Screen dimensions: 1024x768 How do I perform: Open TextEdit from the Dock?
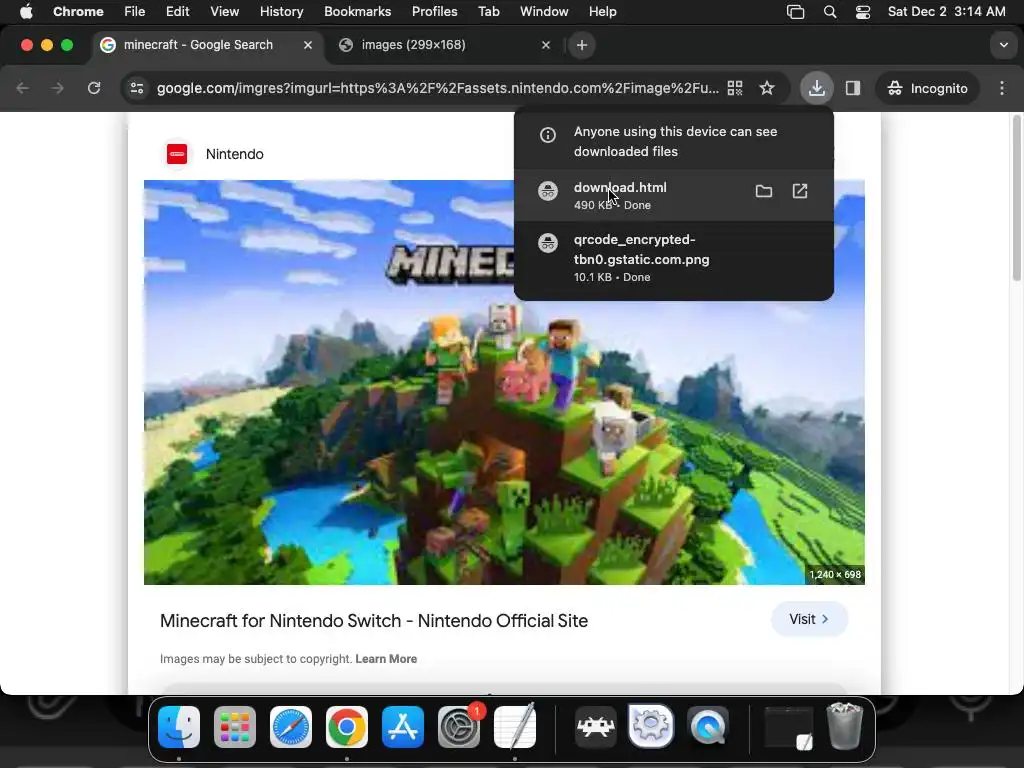point(515,726)
